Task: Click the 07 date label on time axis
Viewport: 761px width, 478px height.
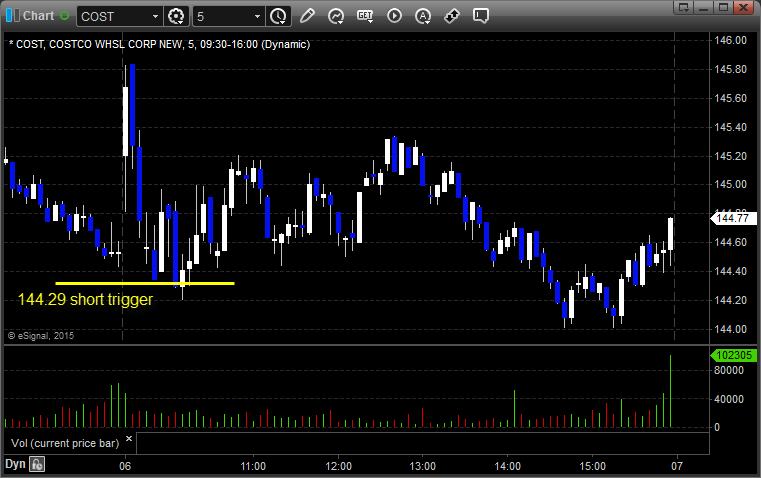Action: pyautogui.click(x=677, y=466)
